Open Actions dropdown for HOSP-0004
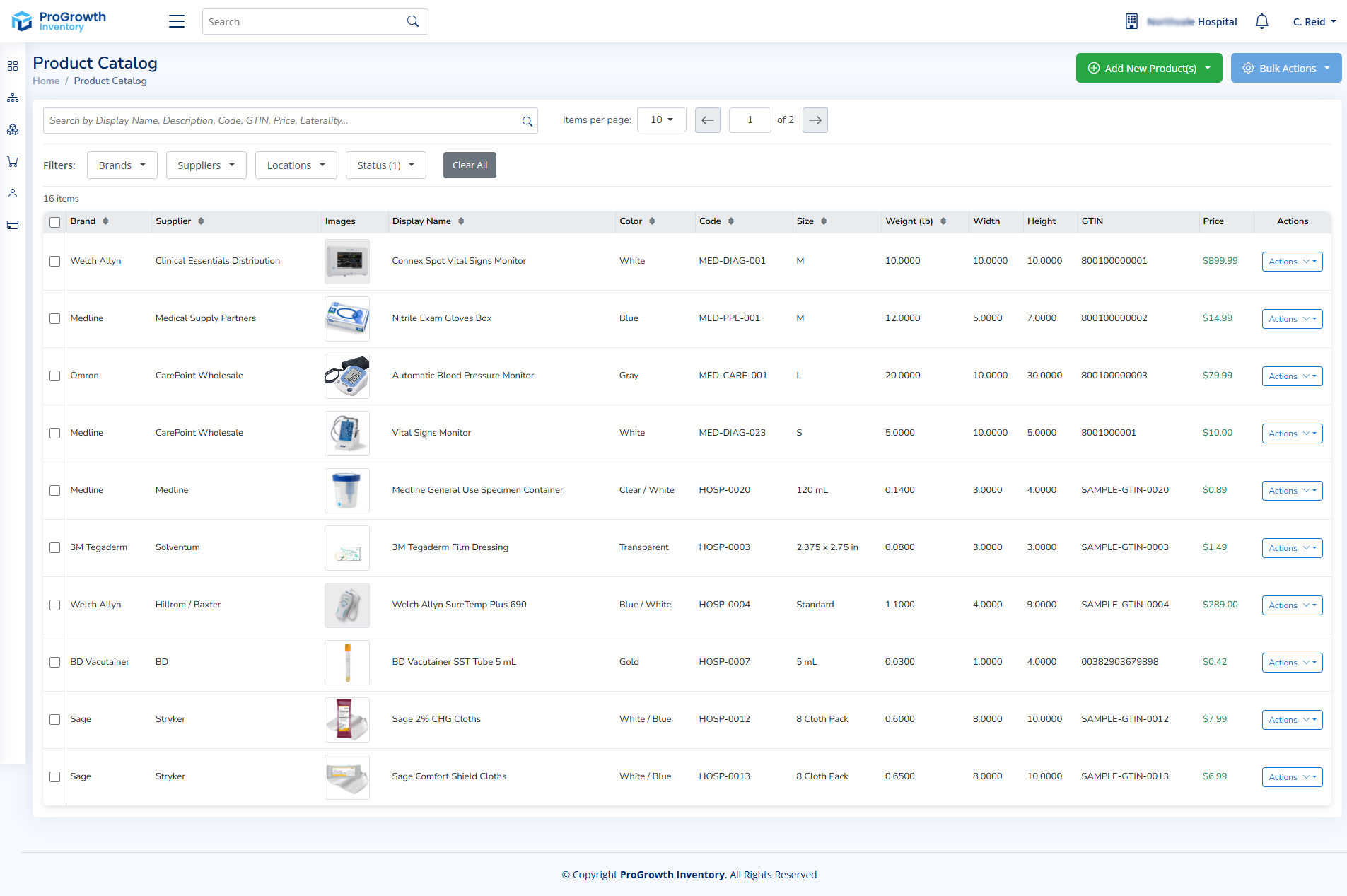 pyautogui.click(x=1293, y=605)
